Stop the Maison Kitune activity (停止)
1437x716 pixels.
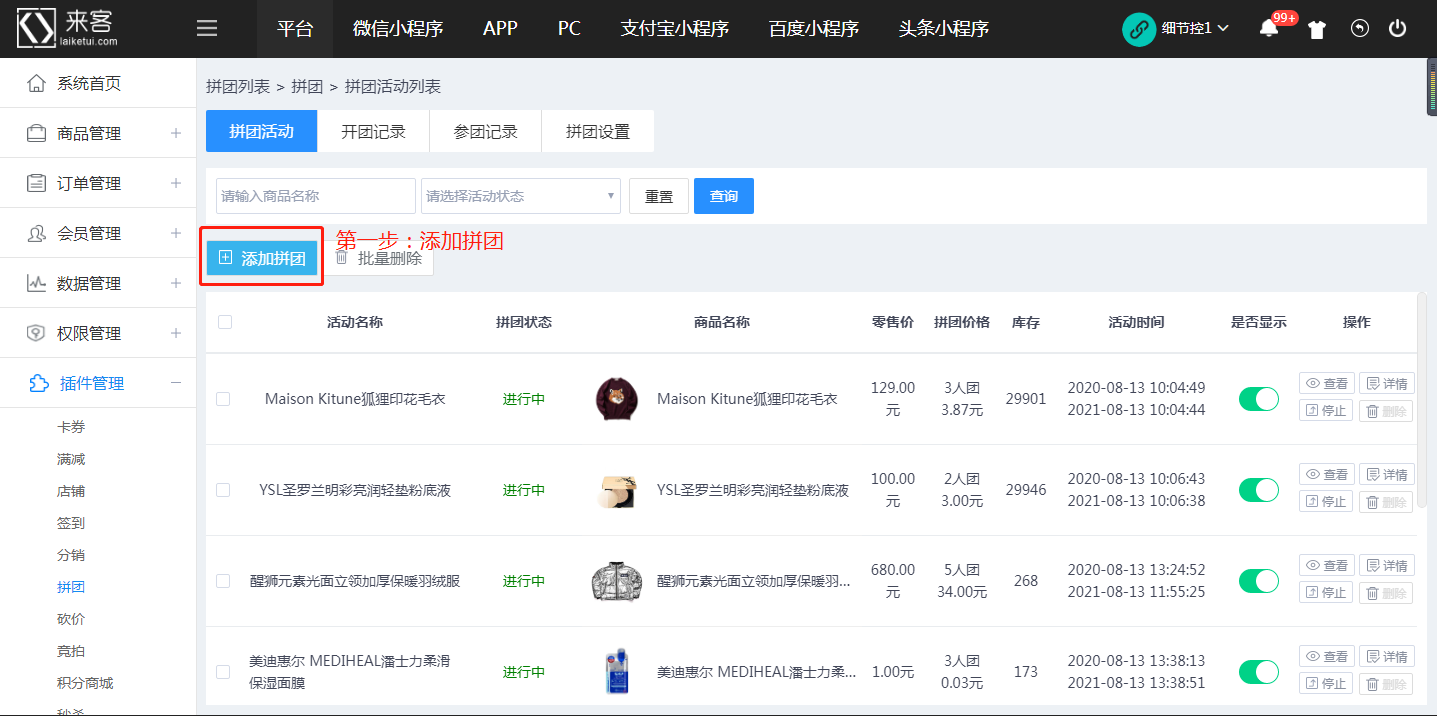pyautogui.click(x=1325, y=410)
